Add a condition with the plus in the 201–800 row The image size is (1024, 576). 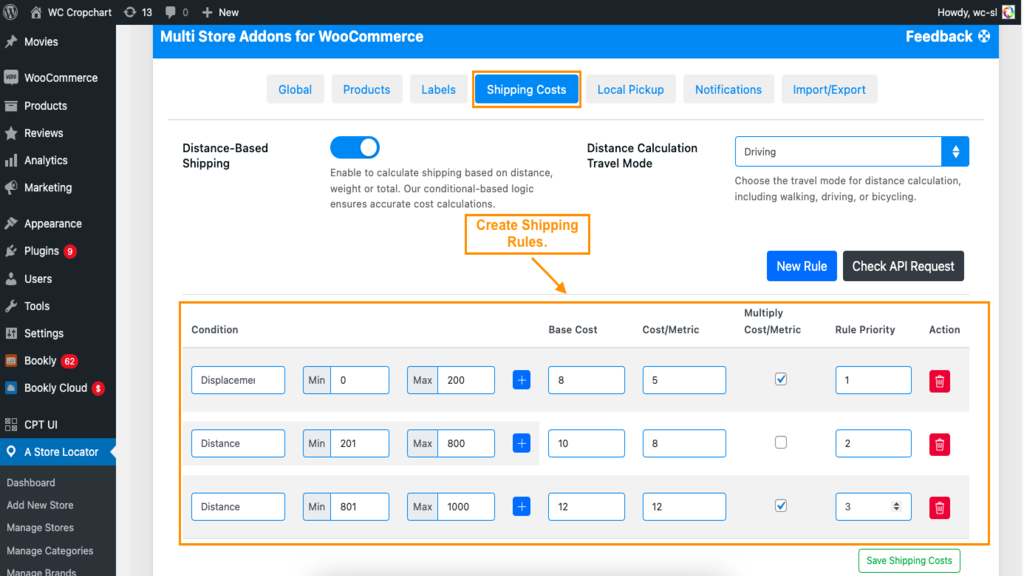pos(521,443)
